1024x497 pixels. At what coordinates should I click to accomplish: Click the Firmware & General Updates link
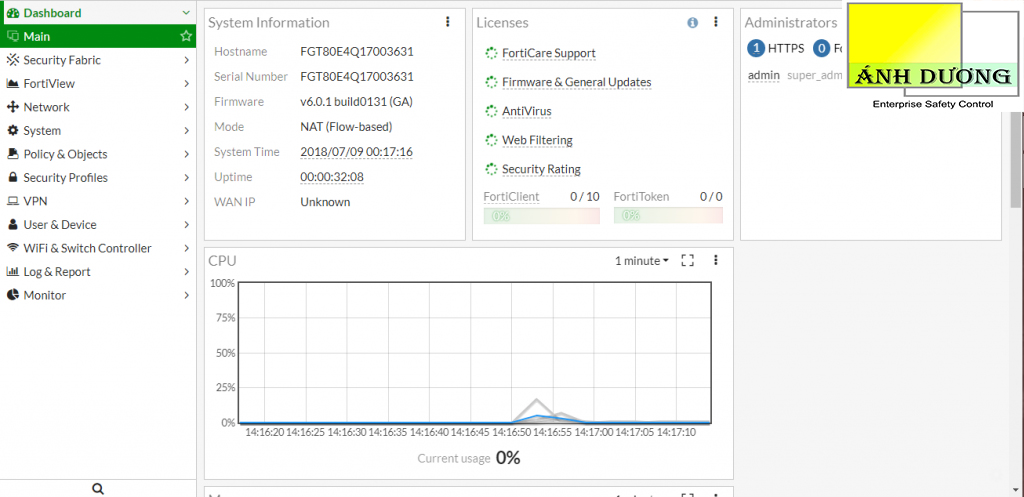pos(577,82)
